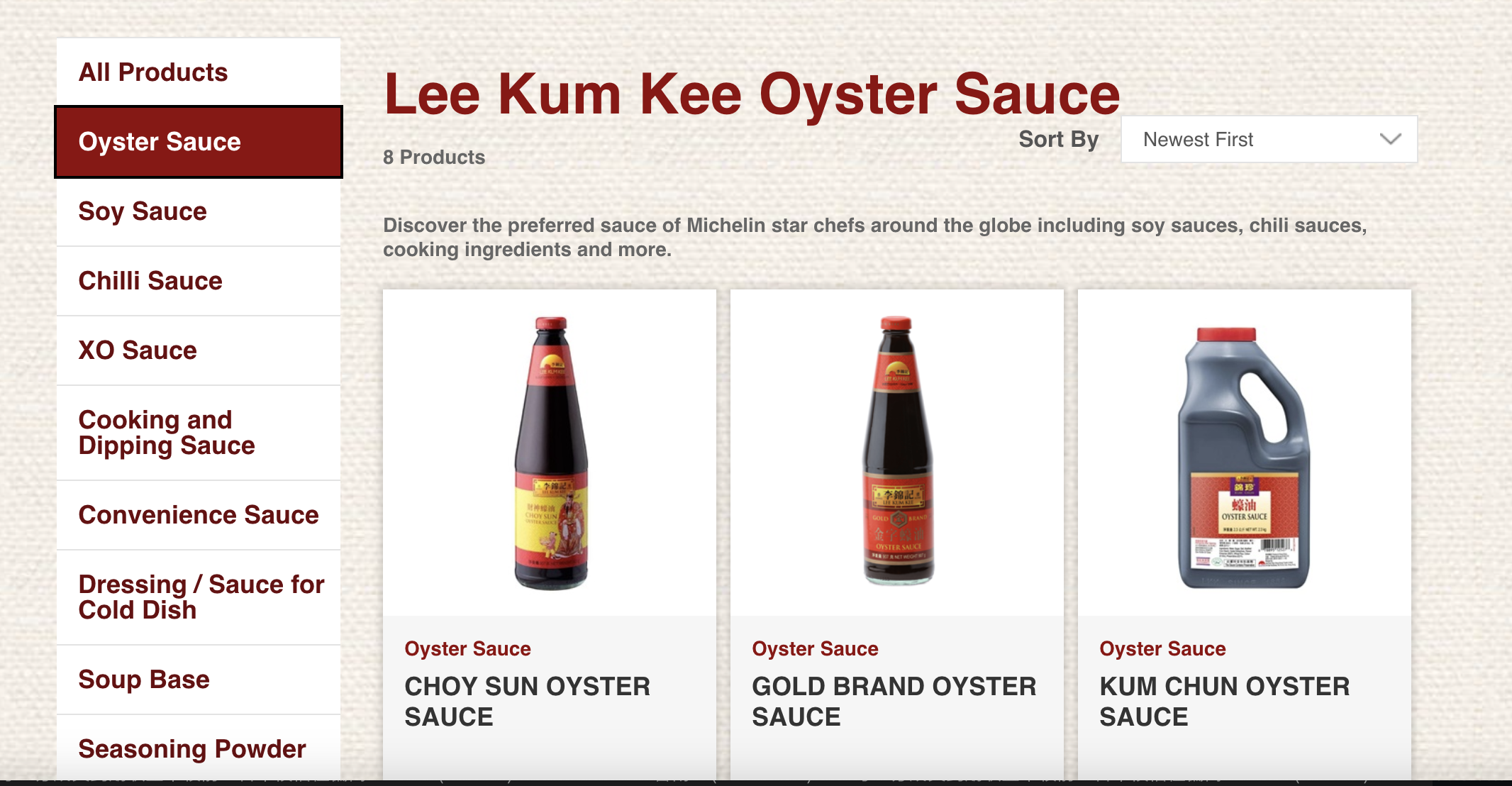The height and width of the screenshot is (786, 1512).
Task: Click Oyster Sauce label above Kum Chun
Action: pos(1162,648)
